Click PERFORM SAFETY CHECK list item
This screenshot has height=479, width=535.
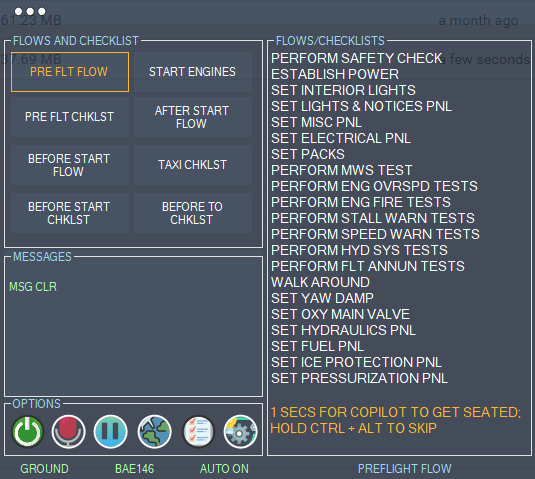[x=357, y=58]
